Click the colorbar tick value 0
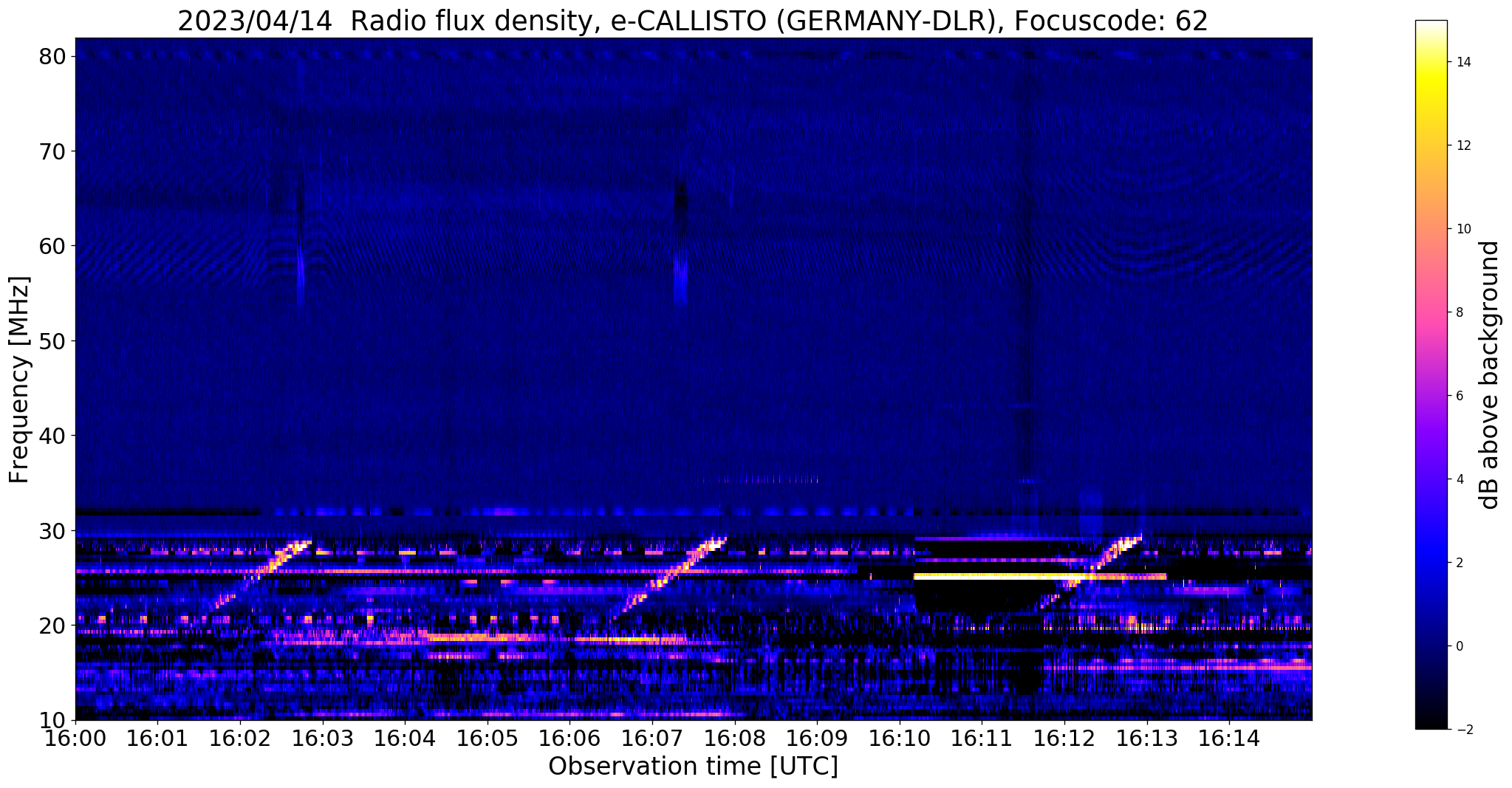This screenshot has height=788, width=1512. click(1460, 646)
